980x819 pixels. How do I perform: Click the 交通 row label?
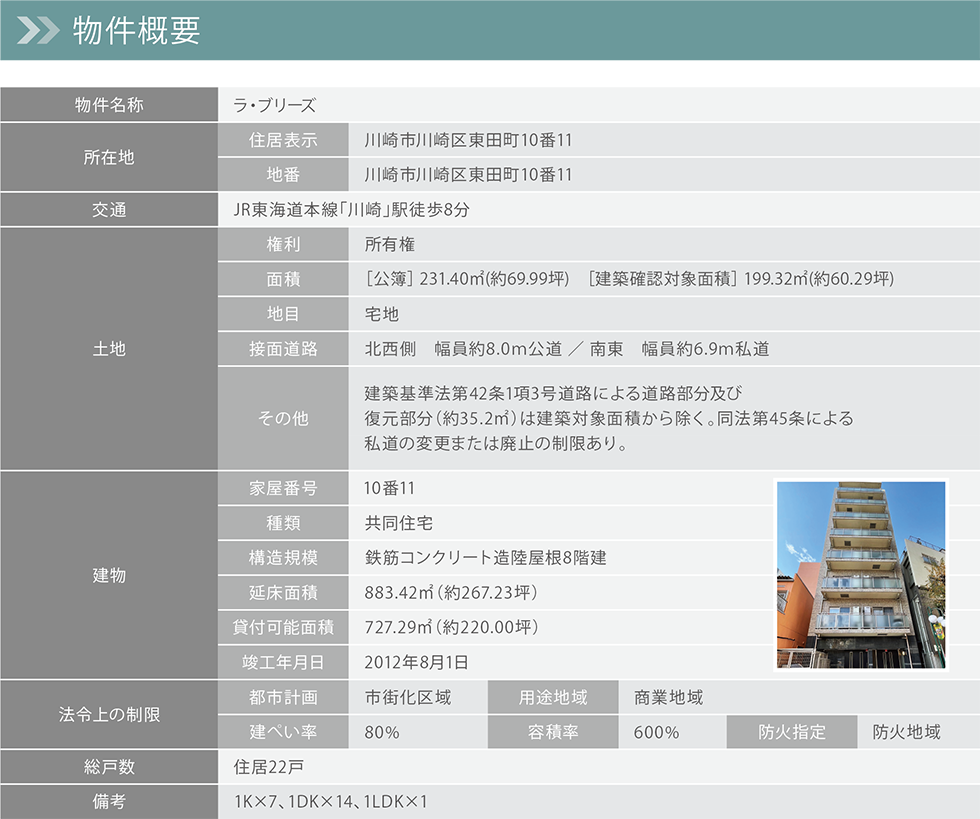point(109,210)
